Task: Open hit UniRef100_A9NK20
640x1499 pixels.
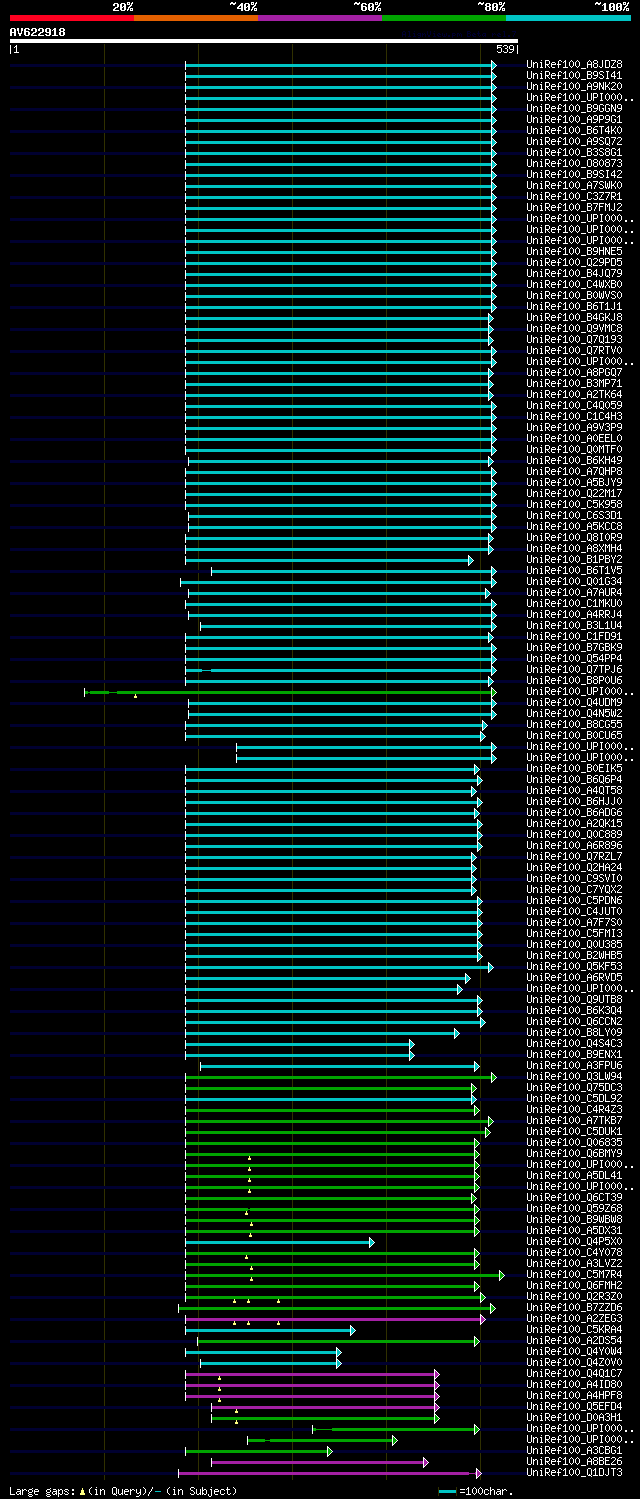Action: click(x=576, y=86)
